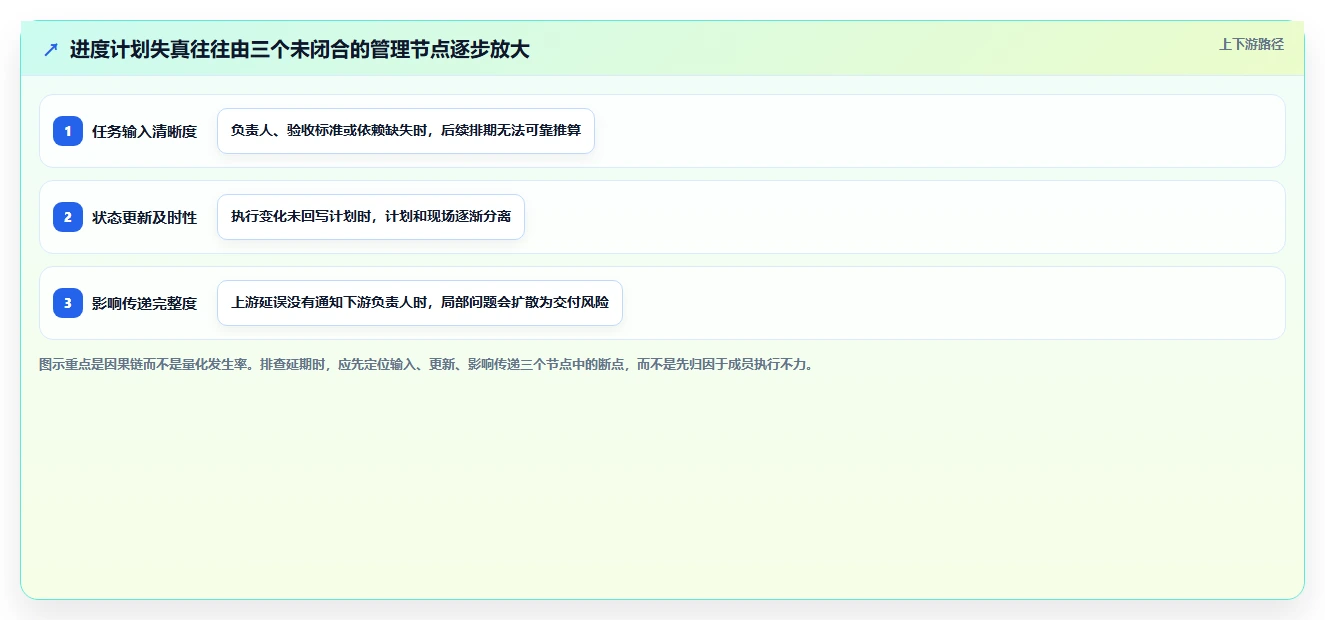Click the box starting 执行变化未回写计划时
1325x620 pixels.
point(371,217)
